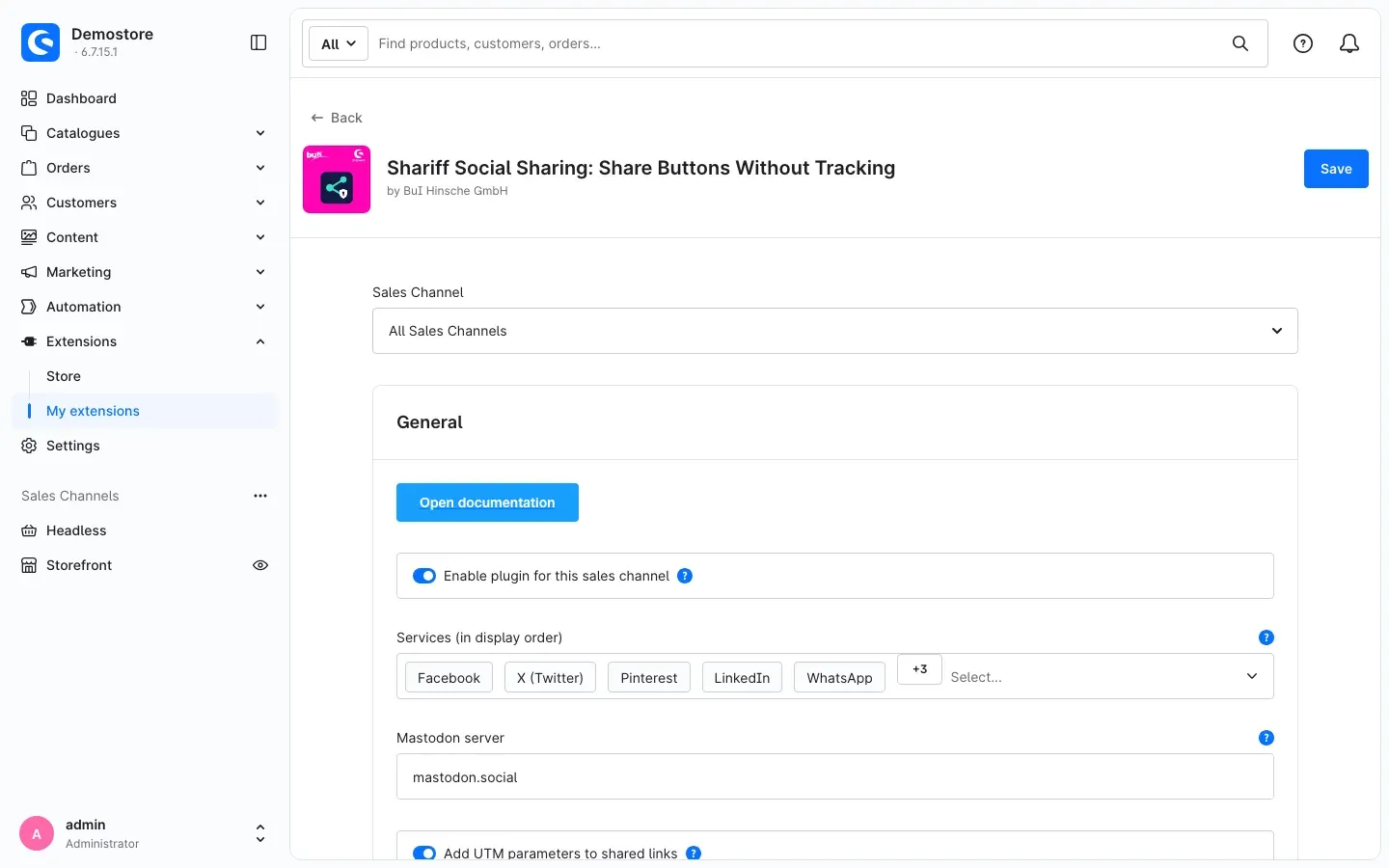
Task: Click the Marketing megaphone icon
Action: [x=29, y=272]
